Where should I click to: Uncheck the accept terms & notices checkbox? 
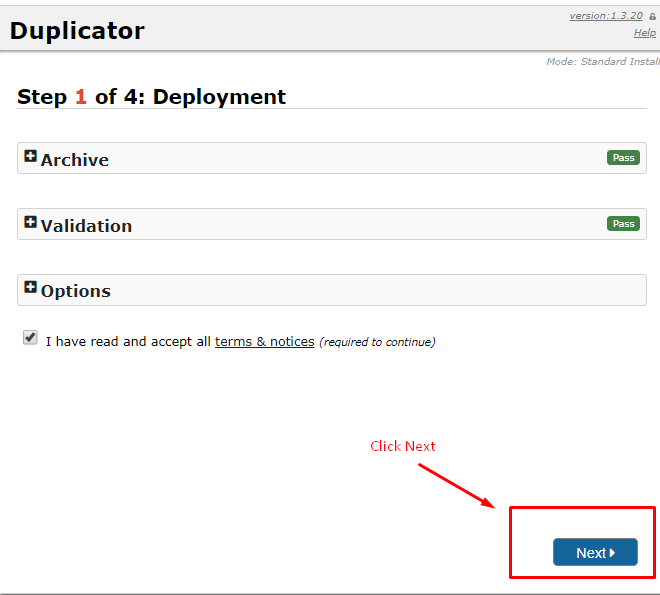[30, 337]
